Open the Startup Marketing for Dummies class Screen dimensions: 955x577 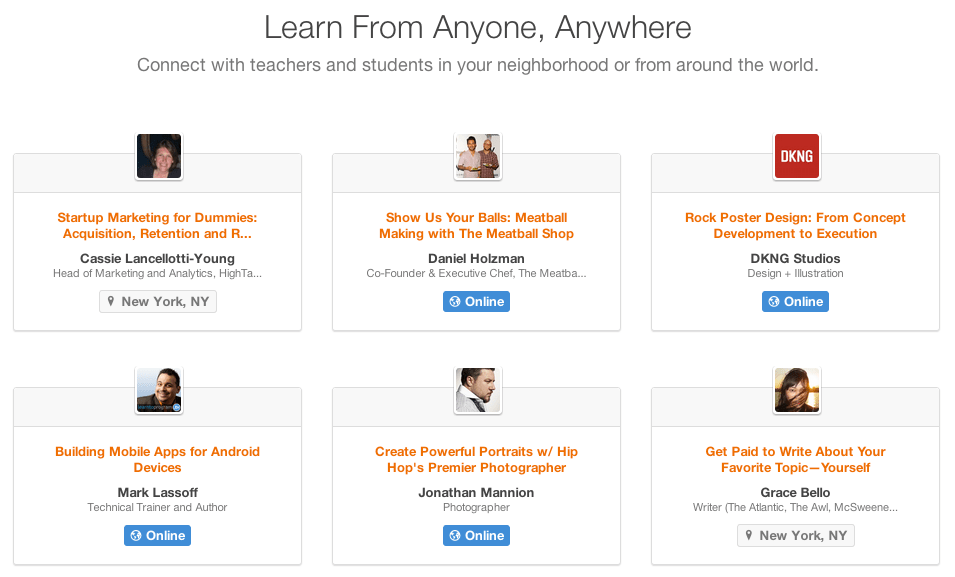tap(157, 226)
